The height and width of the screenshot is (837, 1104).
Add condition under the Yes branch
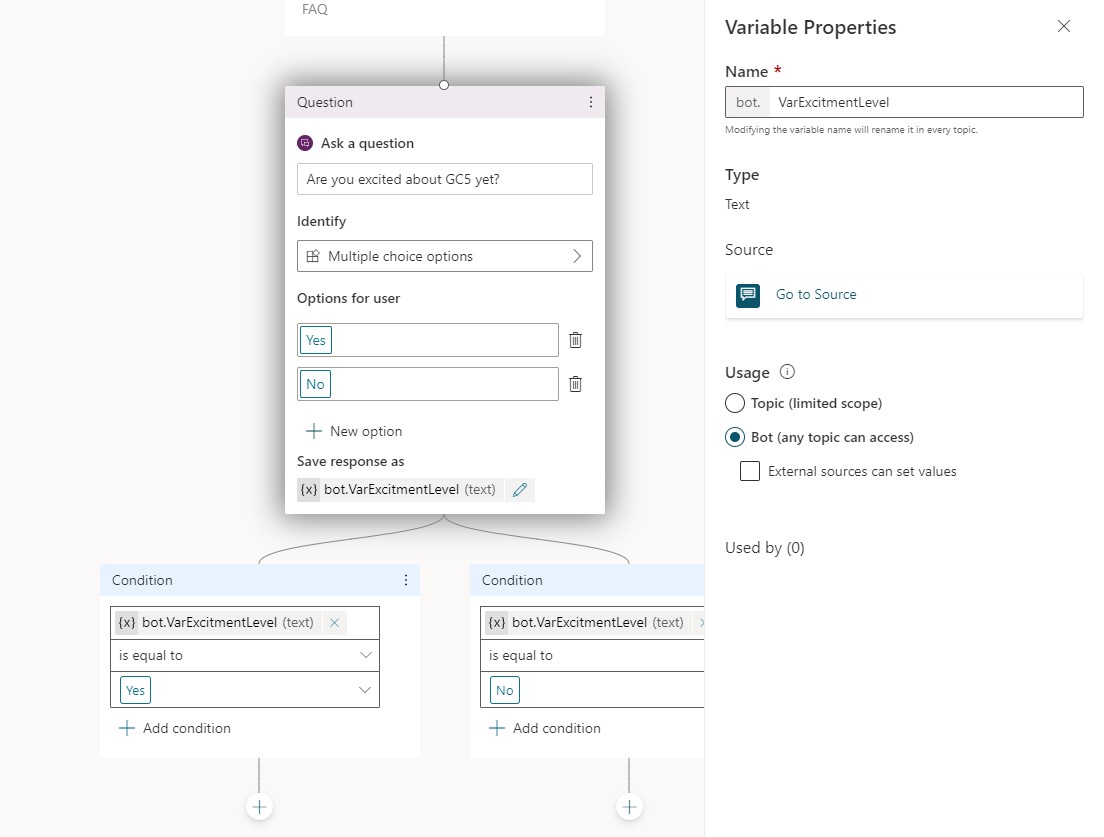pos(175,728)
